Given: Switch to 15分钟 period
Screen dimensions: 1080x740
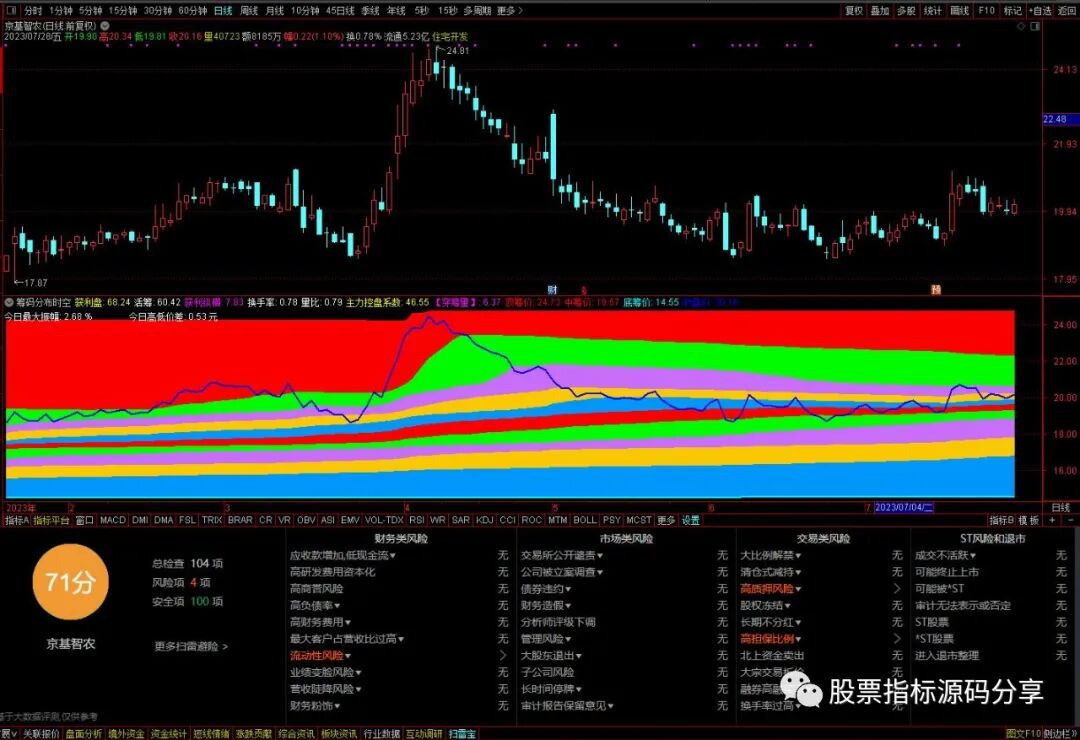Looking at the screenshot, I should 122,10.
